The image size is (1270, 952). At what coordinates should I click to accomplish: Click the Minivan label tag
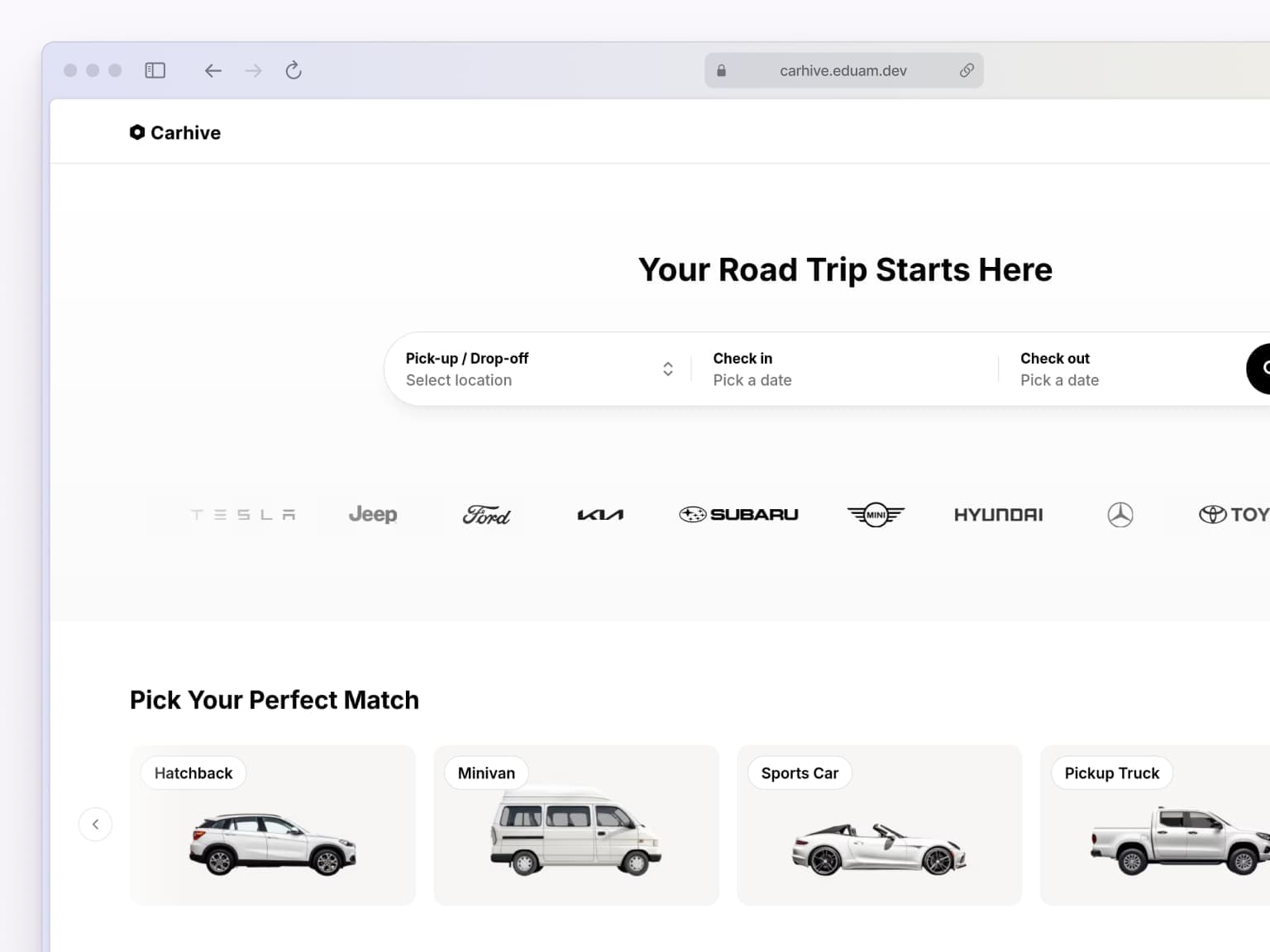coord(486,773)
